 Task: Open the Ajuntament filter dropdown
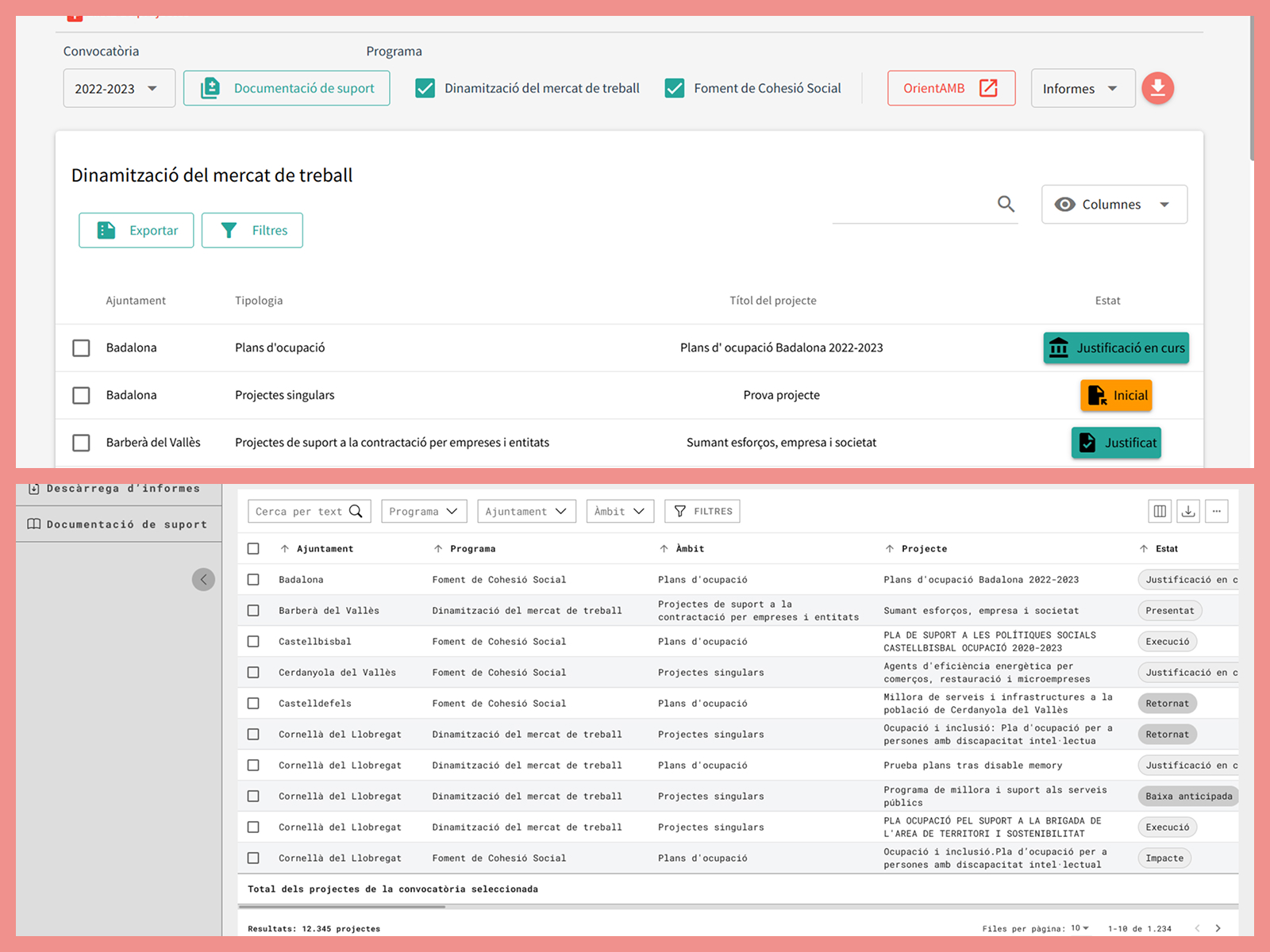click(x=527, y=511)
